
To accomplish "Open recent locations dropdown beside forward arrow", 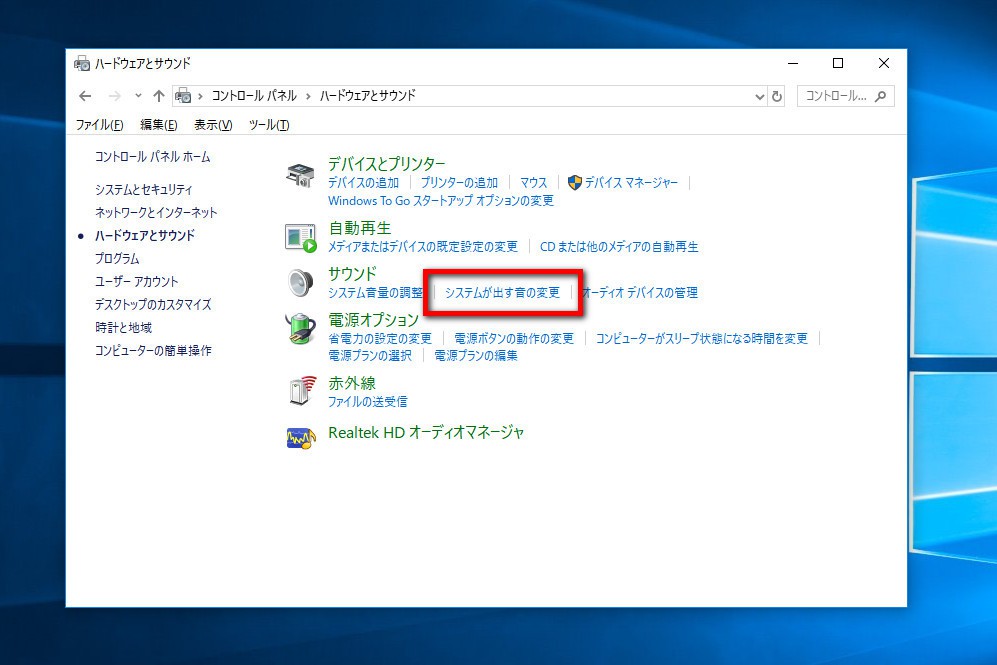I will [138, 96].
